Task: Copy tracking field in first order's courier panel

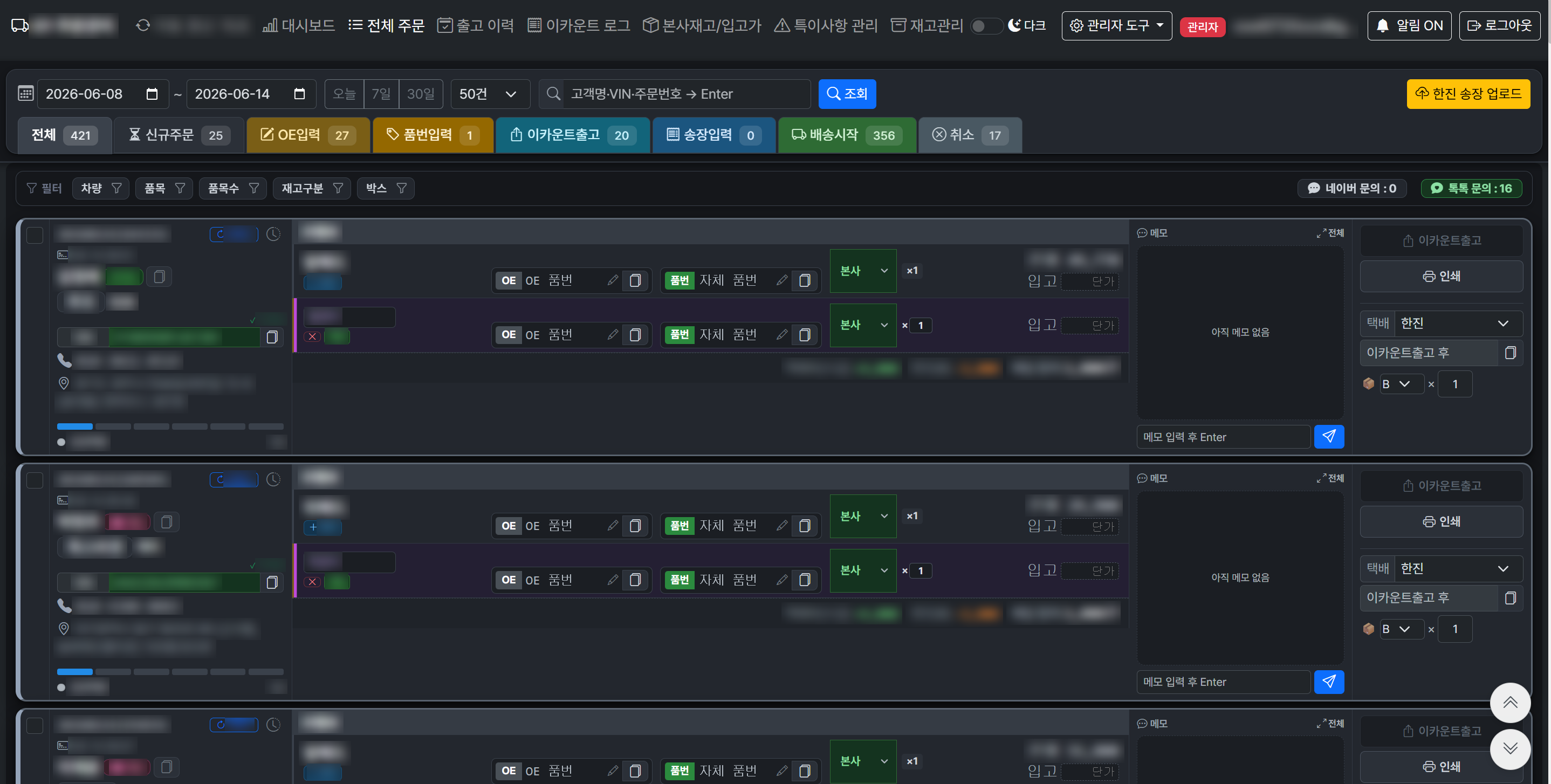Action: pyautogui.click(x=1510, y=353)
